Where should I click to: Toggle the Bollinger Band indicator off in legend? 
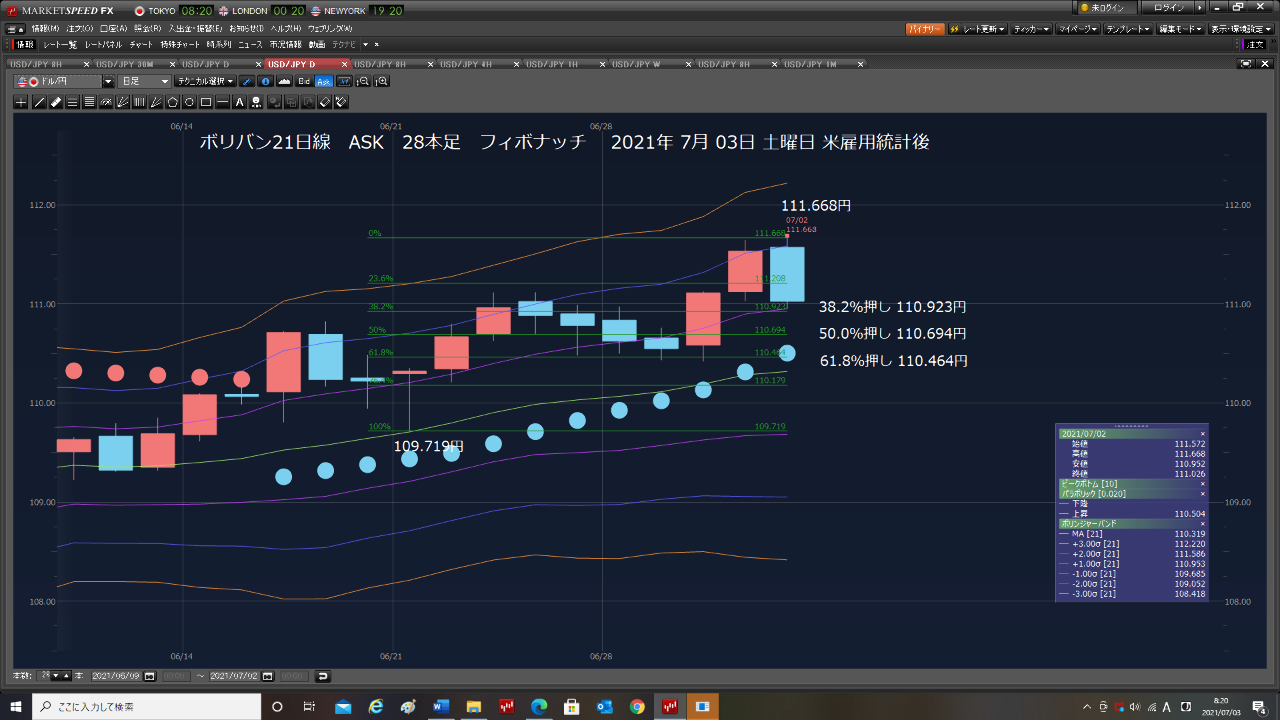pyautogui.click(x=1202, y=523)
